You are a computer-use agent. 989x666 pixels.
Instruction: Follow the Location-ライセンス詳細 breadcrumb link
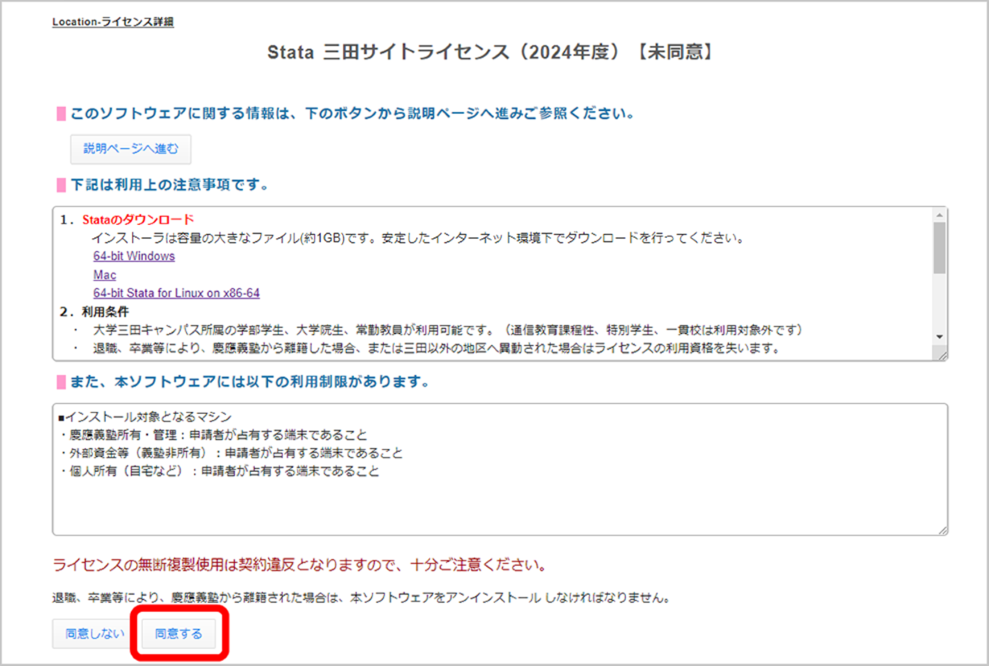(x=113, y=22)
